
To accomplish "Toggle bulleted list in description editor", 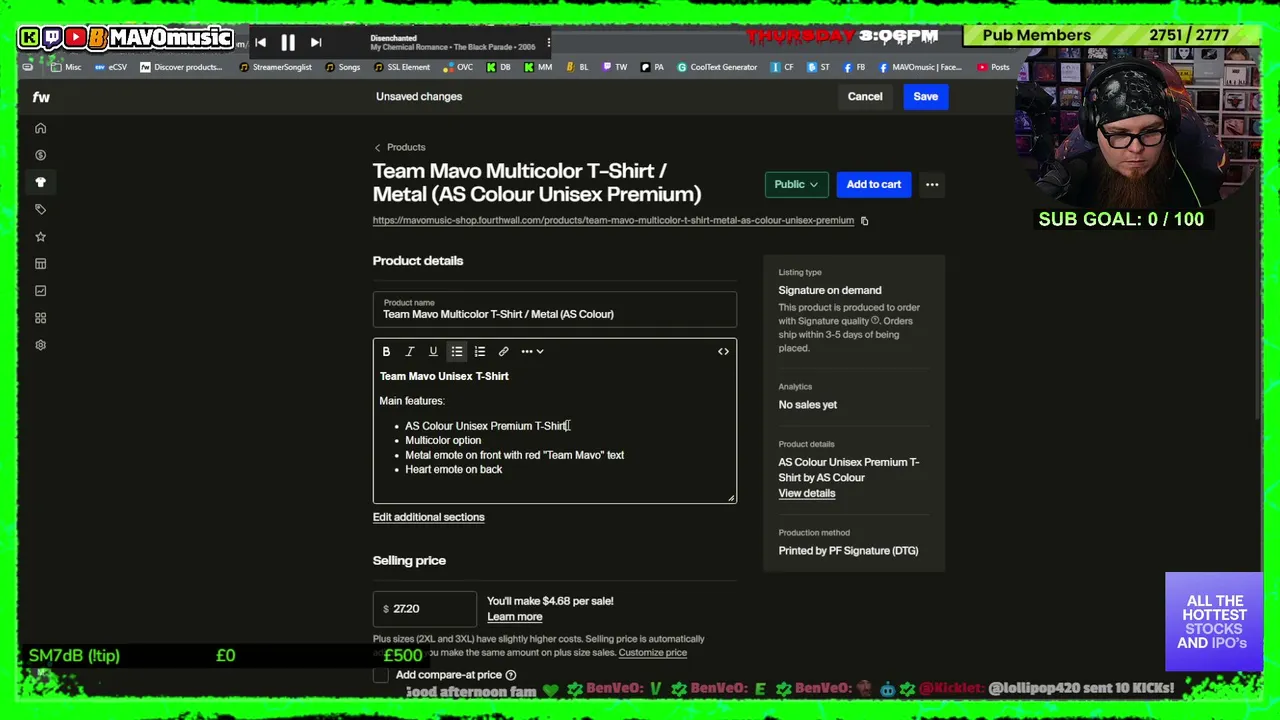I will pos(457,351).
